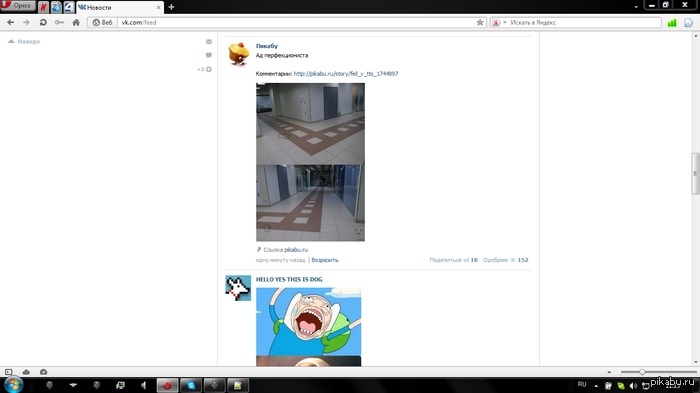The height and width of the screenshot is (393, 700).
Task: Click Поделиться share button with 18
Action: [x=453, y=260]
